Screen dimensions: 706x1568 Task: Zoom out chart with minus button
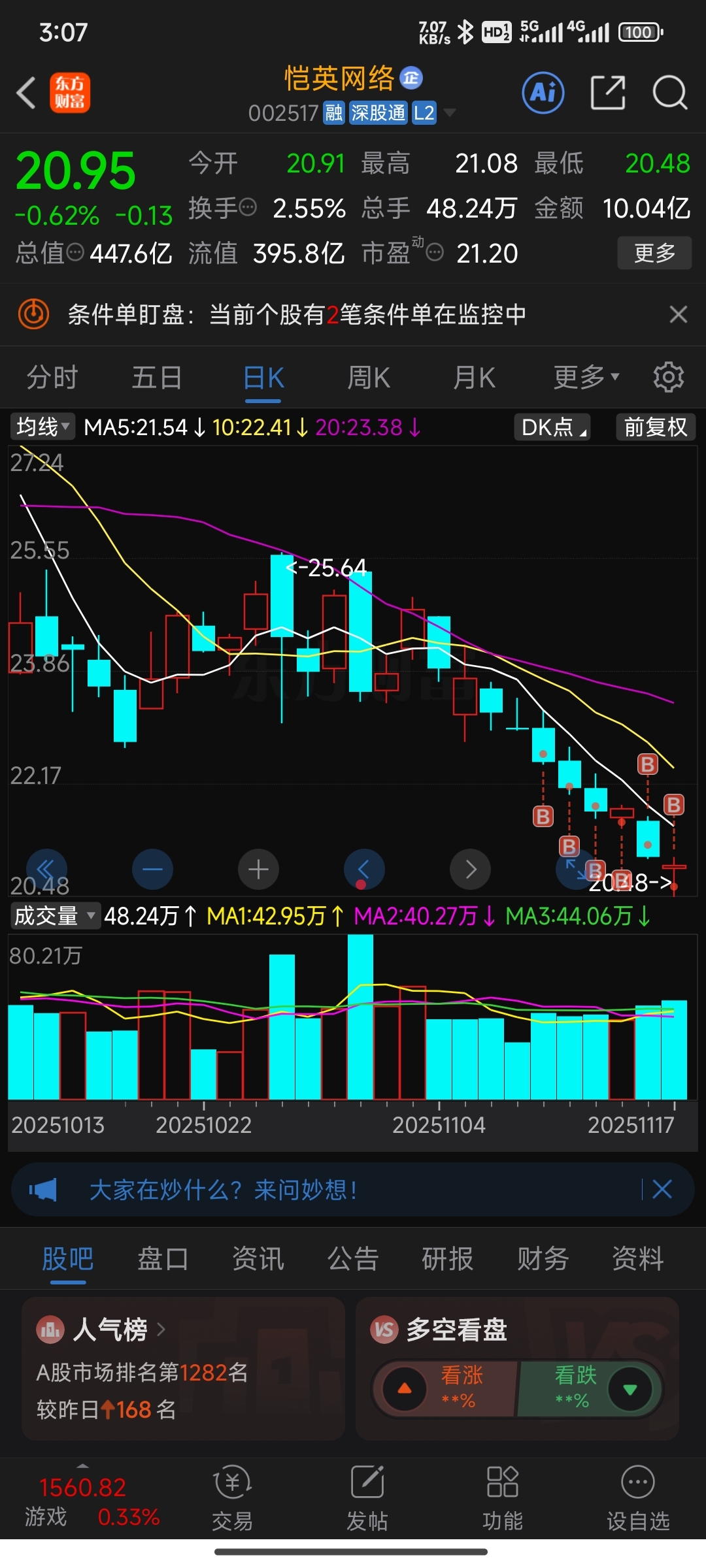(x=152, y=870)
